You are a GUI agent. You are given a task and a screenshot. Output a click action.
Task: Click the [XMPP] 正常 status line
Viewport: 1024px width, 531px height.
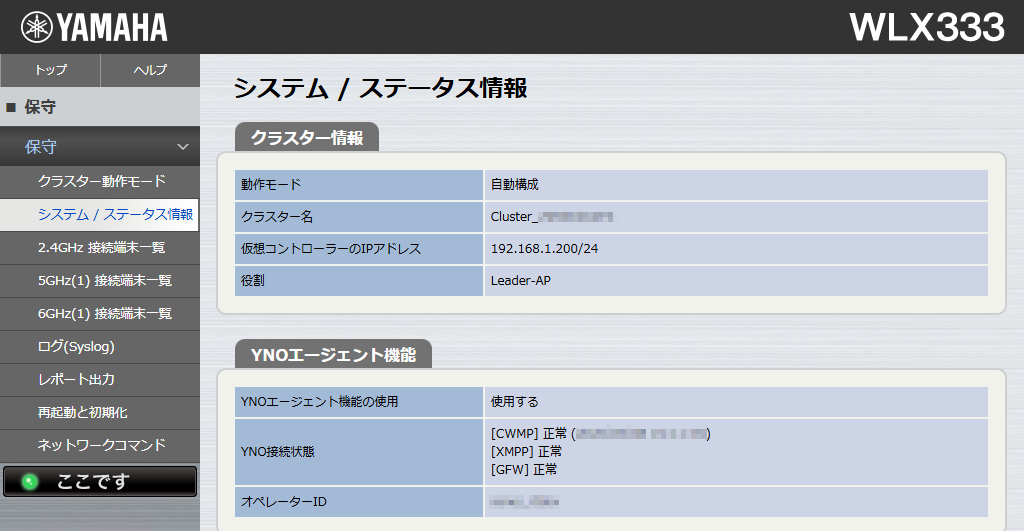tap(526, 451)
